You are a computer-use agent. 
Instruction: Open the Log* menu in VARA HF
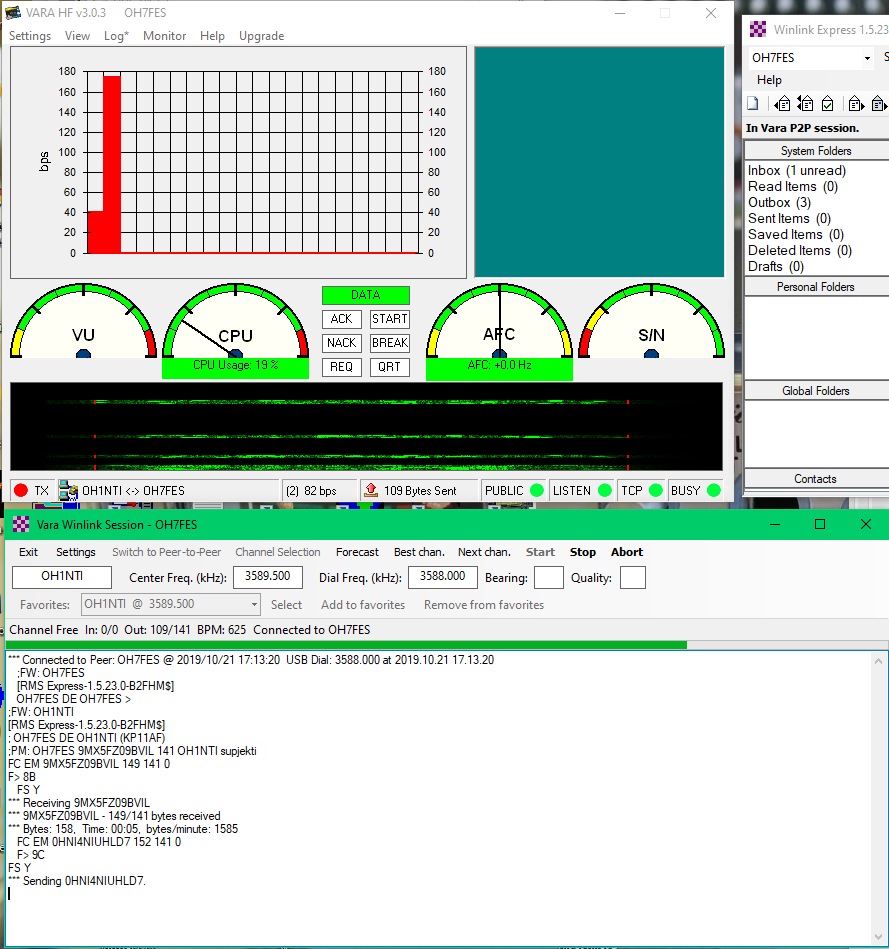(x=116, y=36)
